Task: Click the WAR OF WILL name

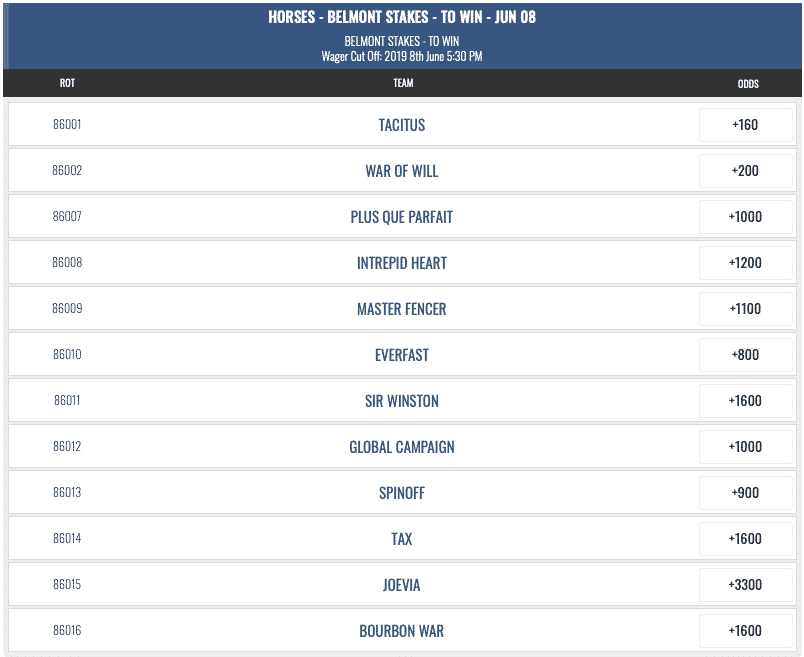Action: [401, 171]
